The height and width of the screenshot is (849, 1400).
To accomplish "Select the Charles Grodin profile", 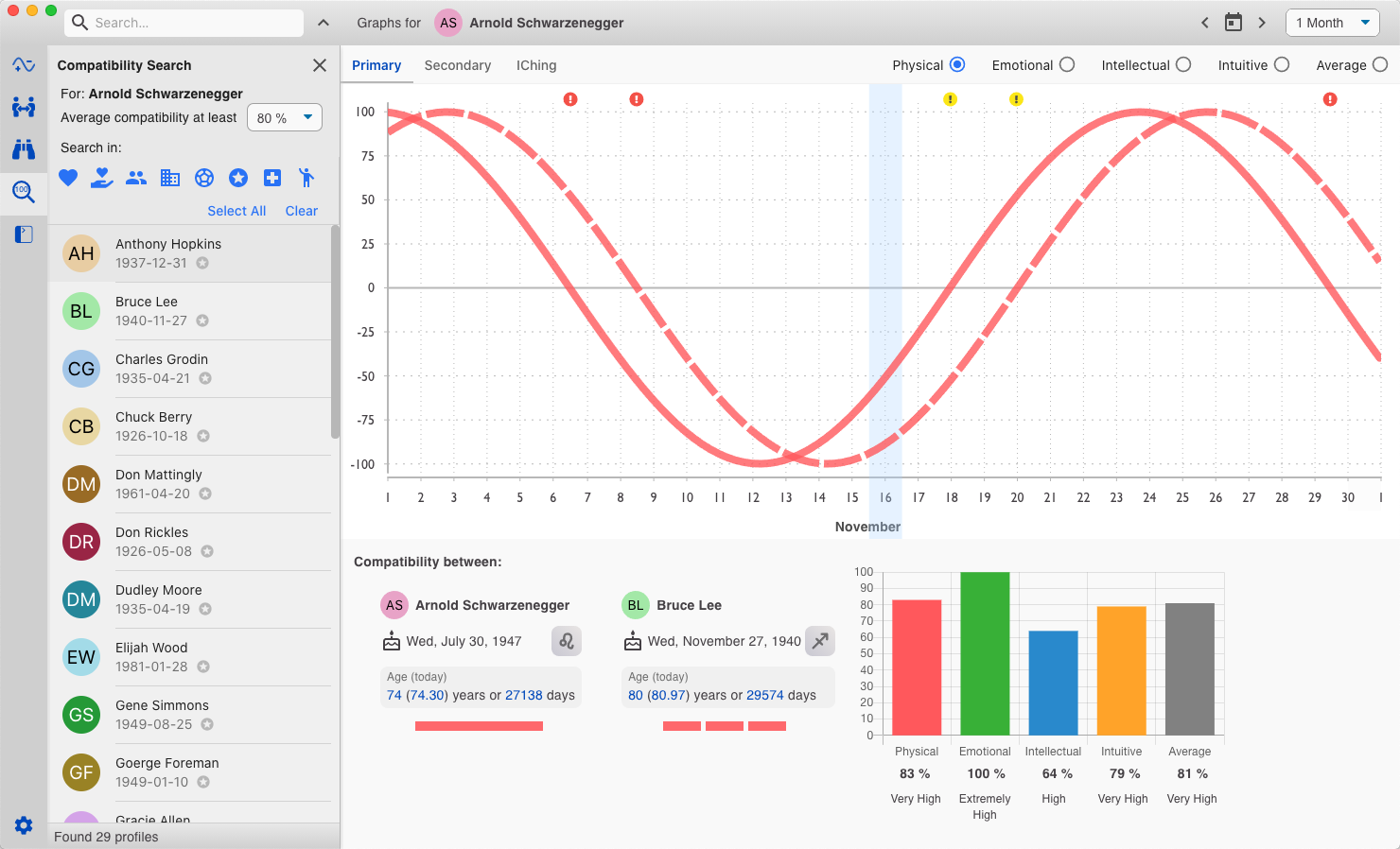I will [190, 369].
